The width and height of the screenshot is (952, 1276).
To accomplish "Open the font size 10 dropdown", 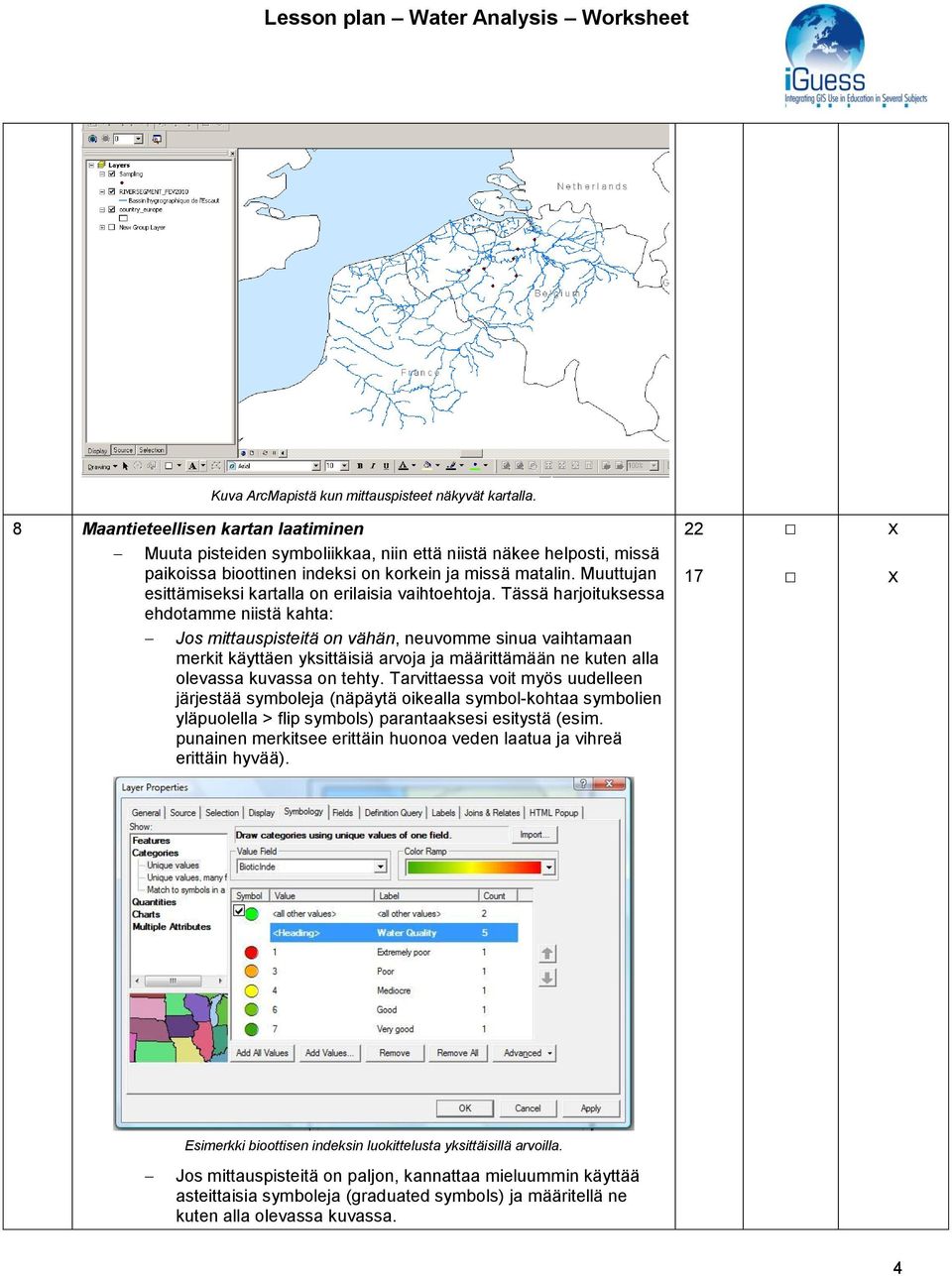I will (344, 466).
